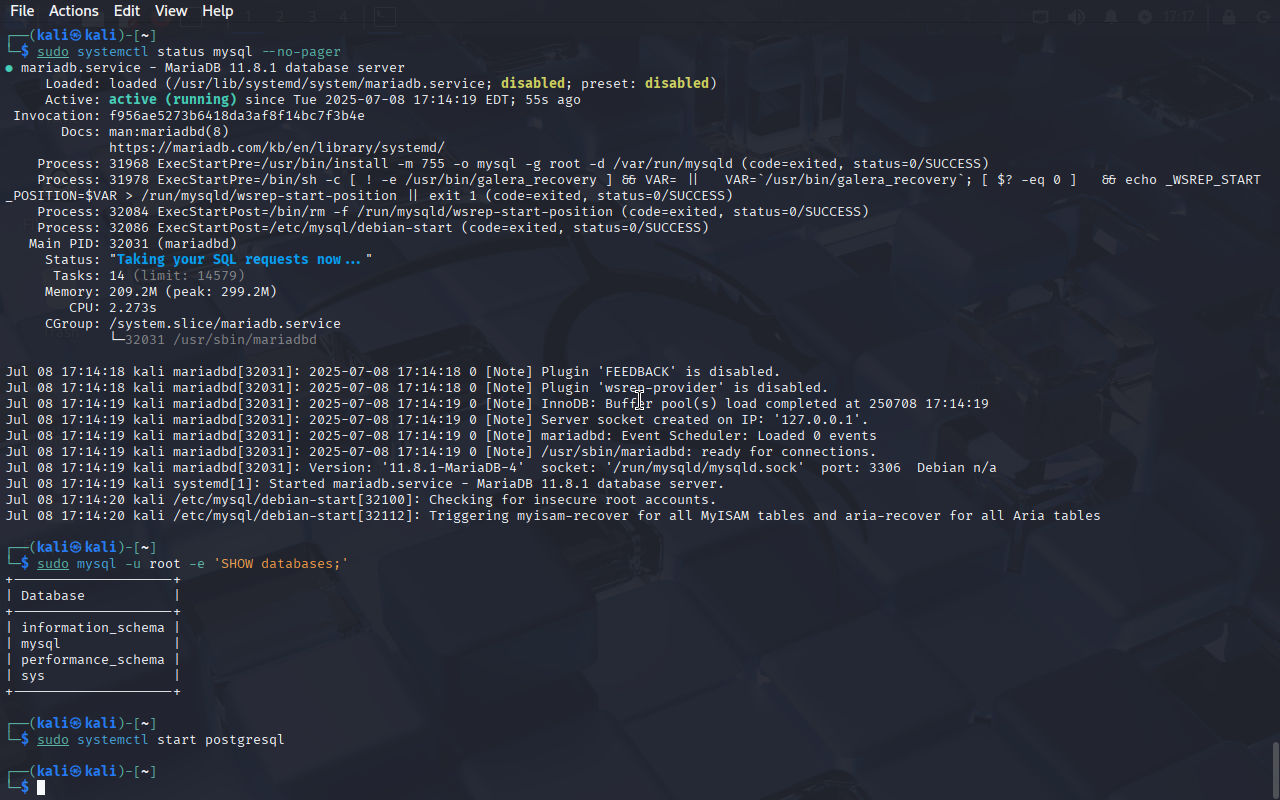The image size is (1280, 800).
Task: Switch to workspace 4 in the panel
Action: 343,17
